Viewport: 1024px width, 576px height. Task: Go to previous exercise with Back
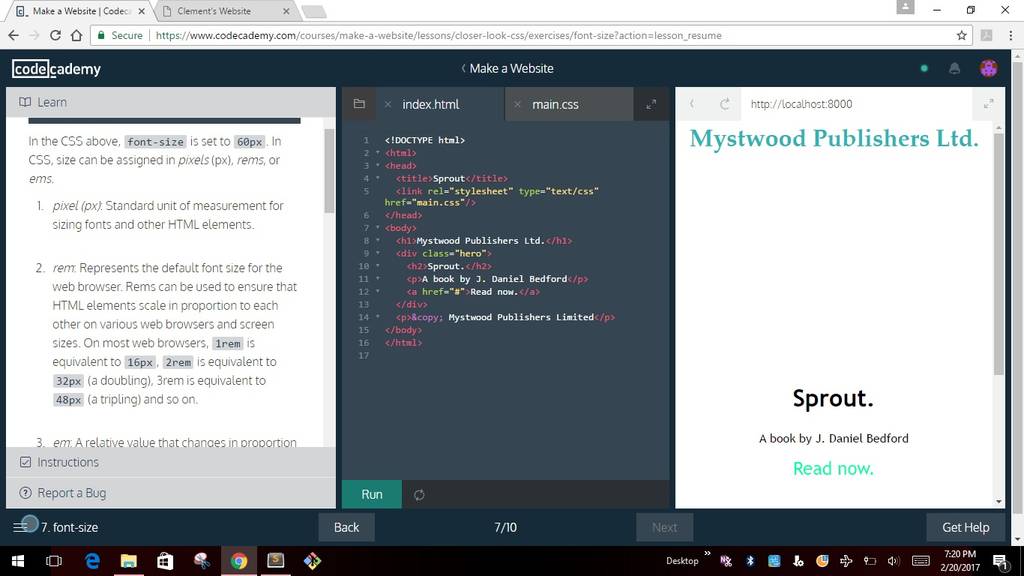[346, 527]
